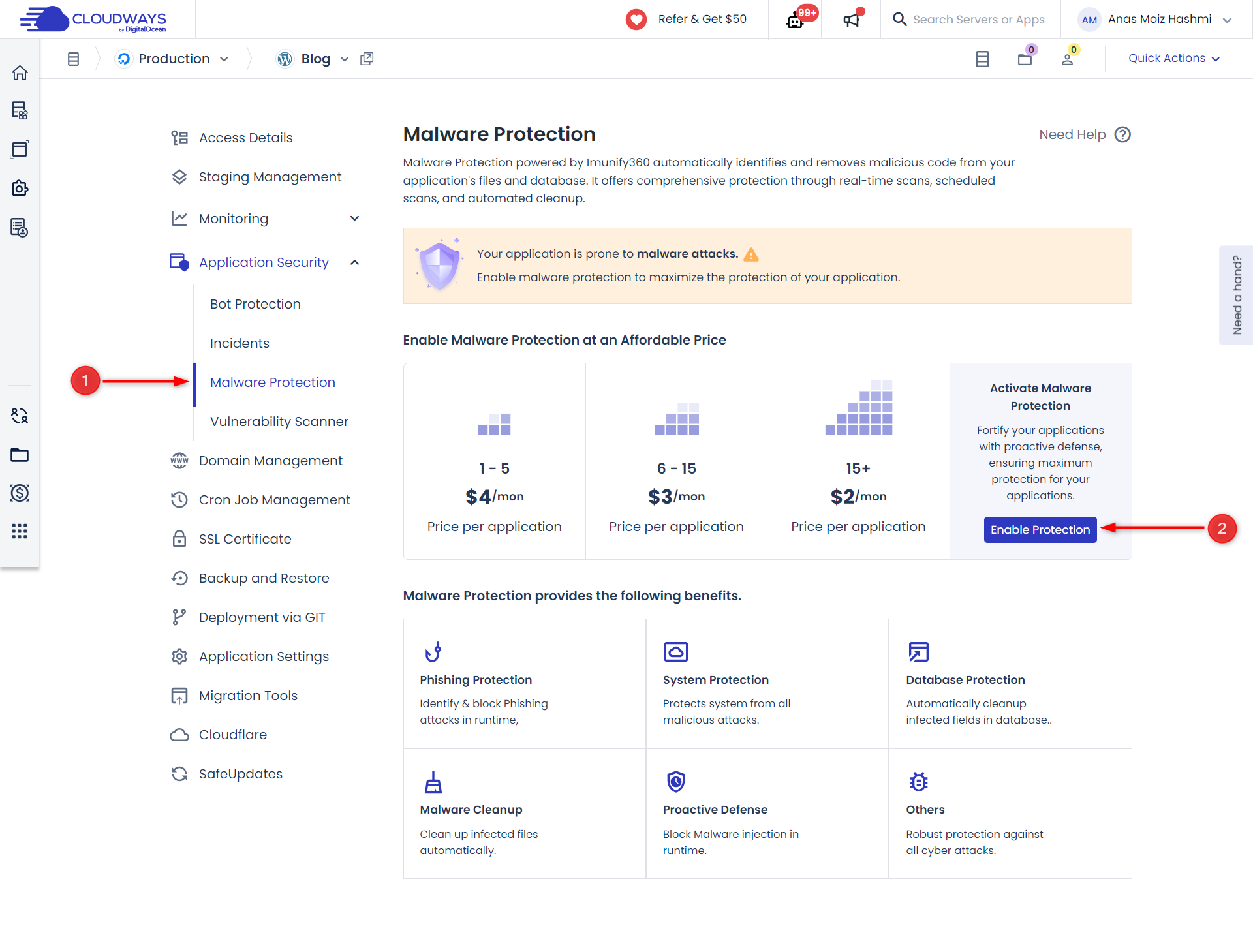Click the bot notifications icon with 99+ badge
Screen dimensions: 1253x952
point(795,20)
